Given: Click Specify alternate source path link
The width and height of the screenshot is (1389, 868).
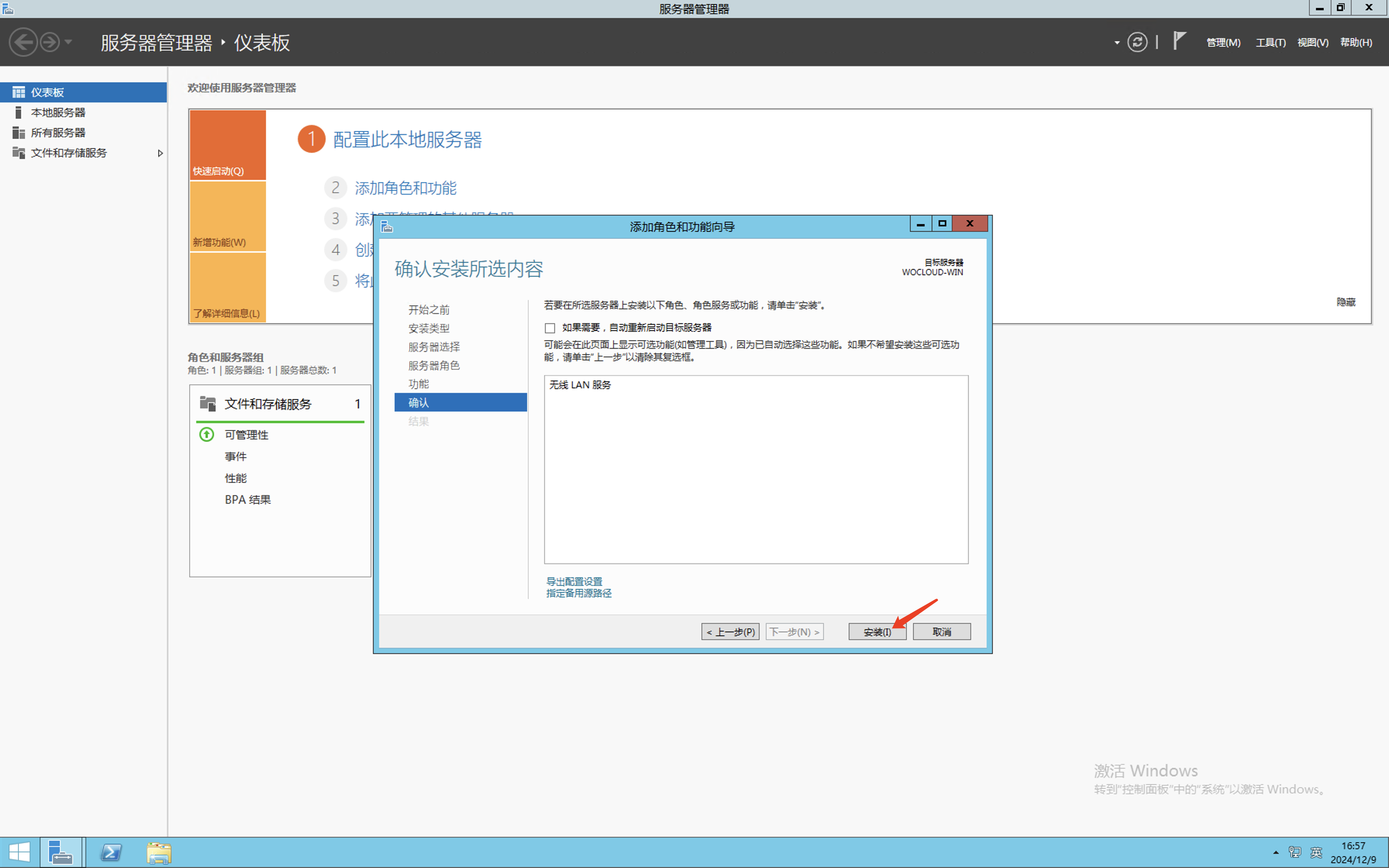Looking at the screenshot, I should (579, 593).
